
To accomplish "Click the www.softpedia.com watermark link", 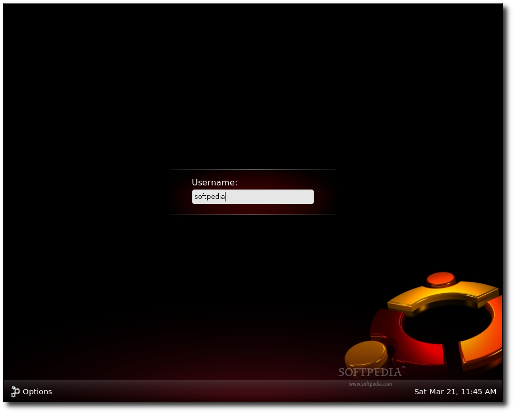I will click(370, 384).
